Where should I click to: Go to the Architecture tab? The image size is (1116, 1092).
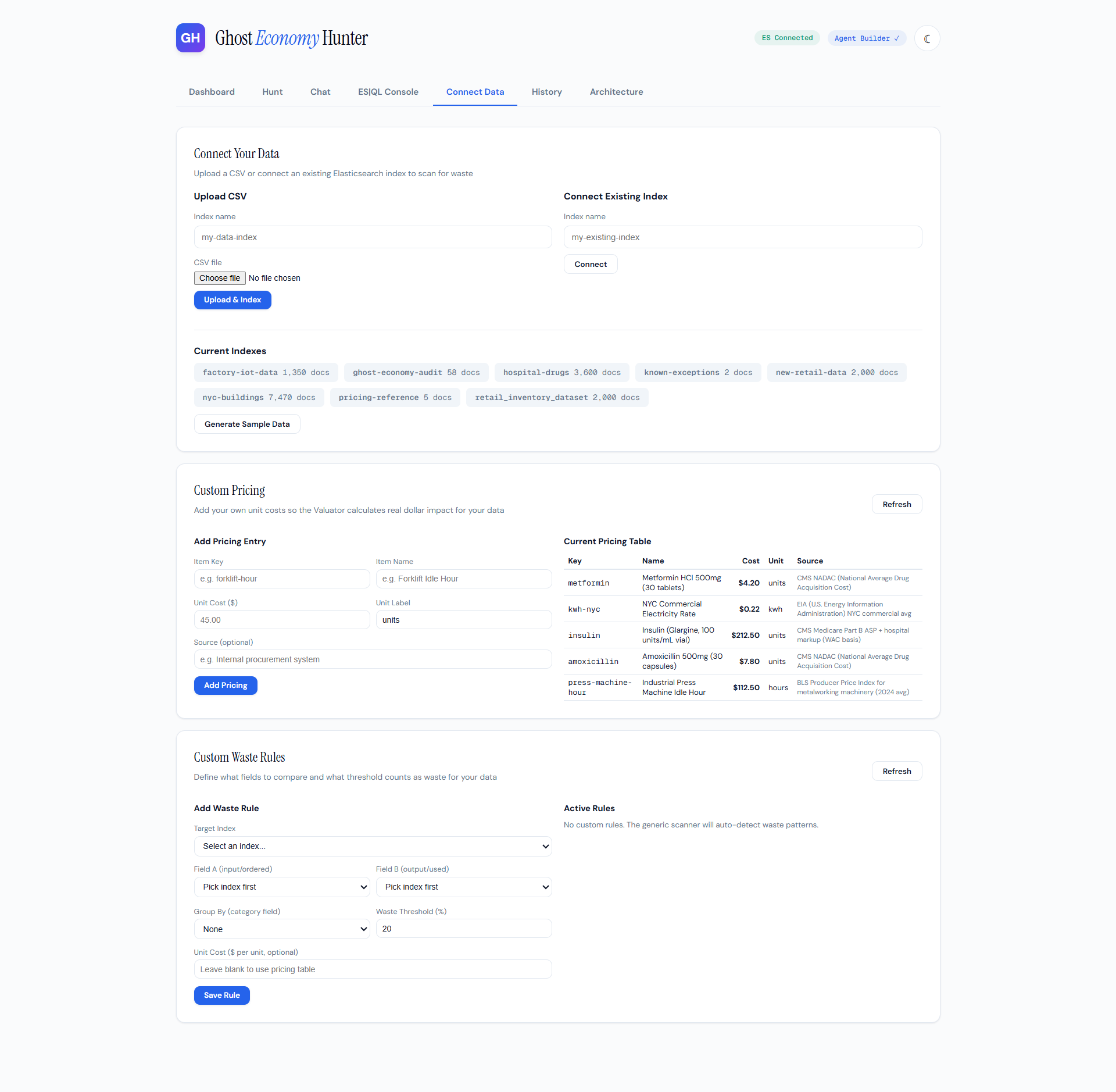point(616,92)
